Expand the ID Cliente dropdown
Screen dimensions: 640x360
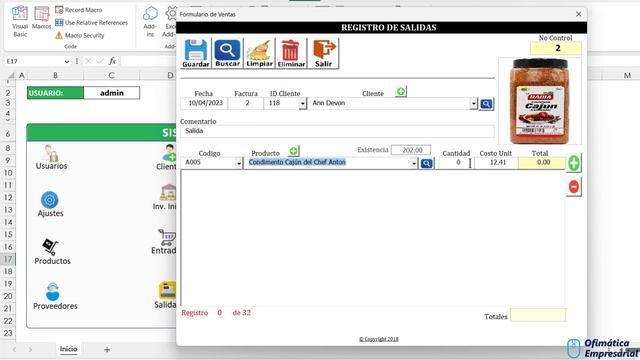click(x=302, y=104)
